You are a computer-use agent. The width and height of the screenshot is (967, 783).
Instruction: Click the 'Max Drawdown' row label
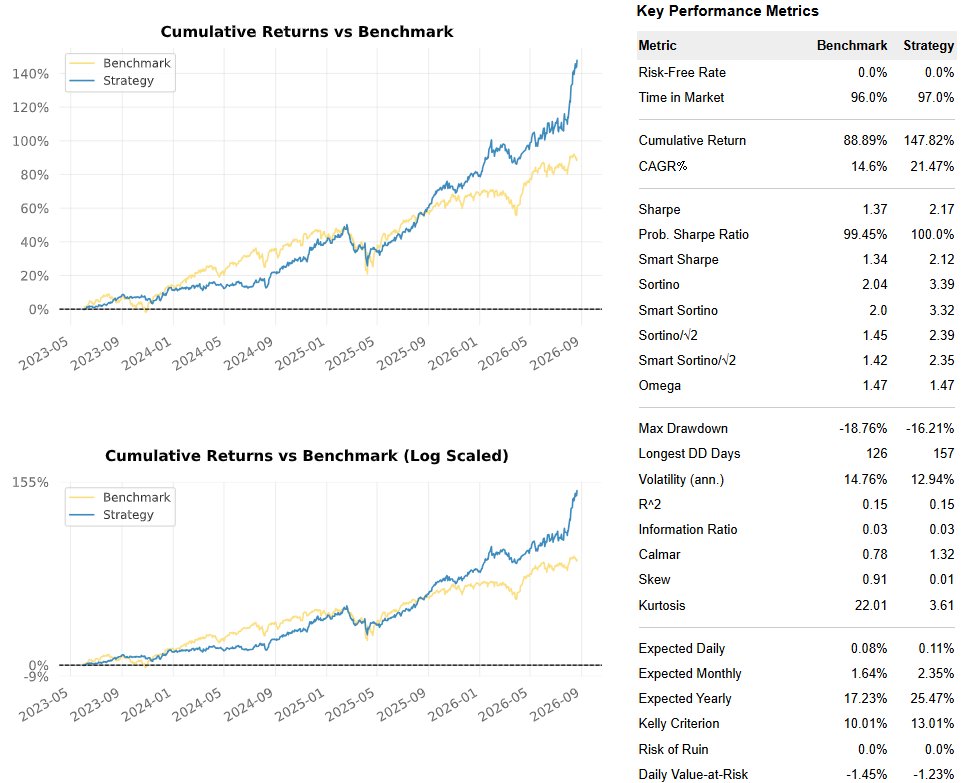683,428
